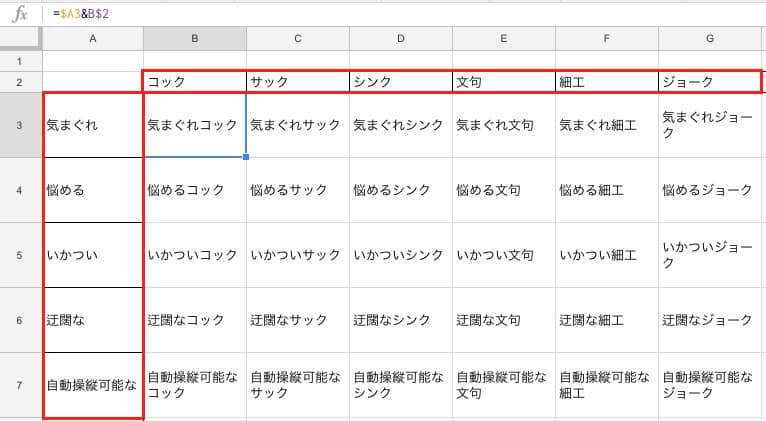Click cell 迂闊なコック

coord(195,320)
